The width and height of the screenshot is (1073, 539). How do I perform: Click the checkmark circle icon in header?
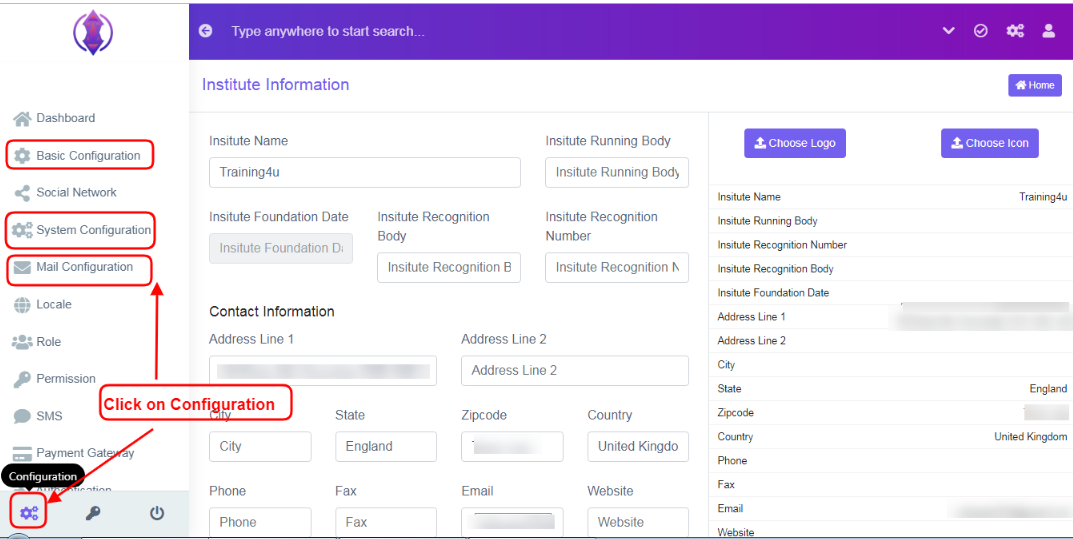981,31
